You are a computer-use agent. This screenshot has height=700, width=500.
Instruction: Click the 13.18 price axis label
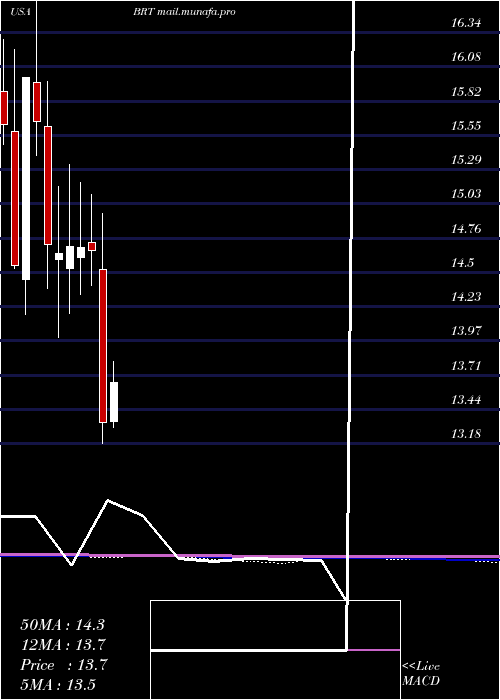click(x=466, y=434)
